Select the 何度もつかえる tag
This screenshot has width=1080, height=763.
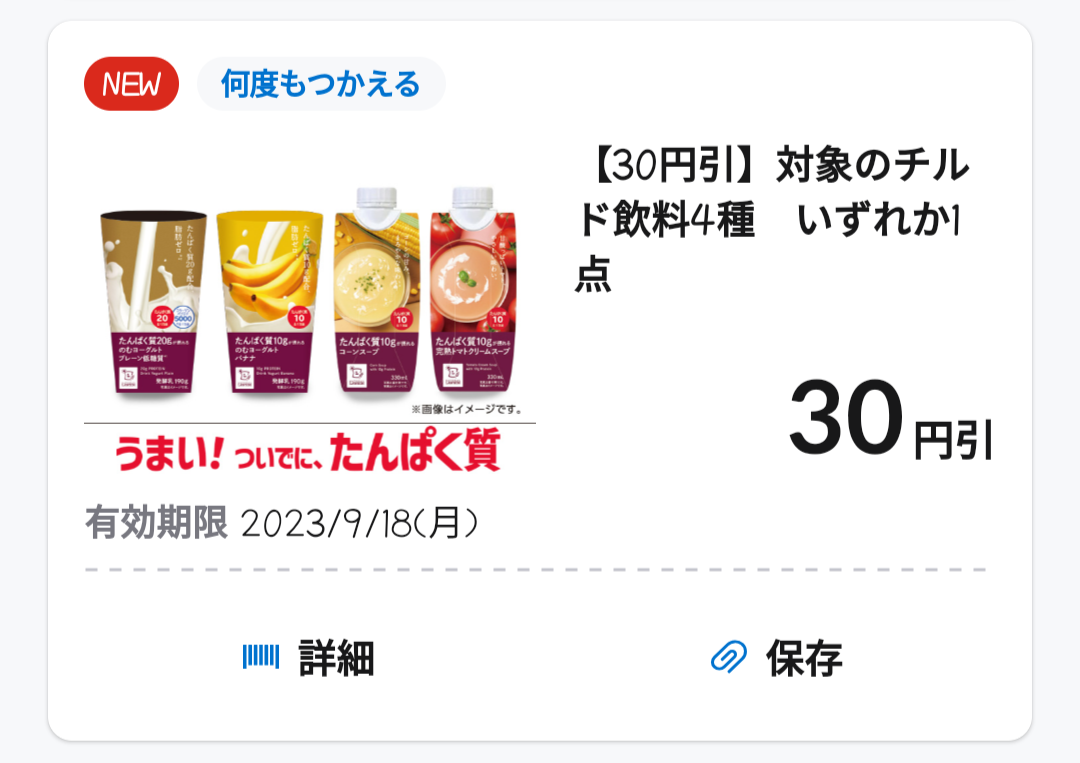coord(321,84)
